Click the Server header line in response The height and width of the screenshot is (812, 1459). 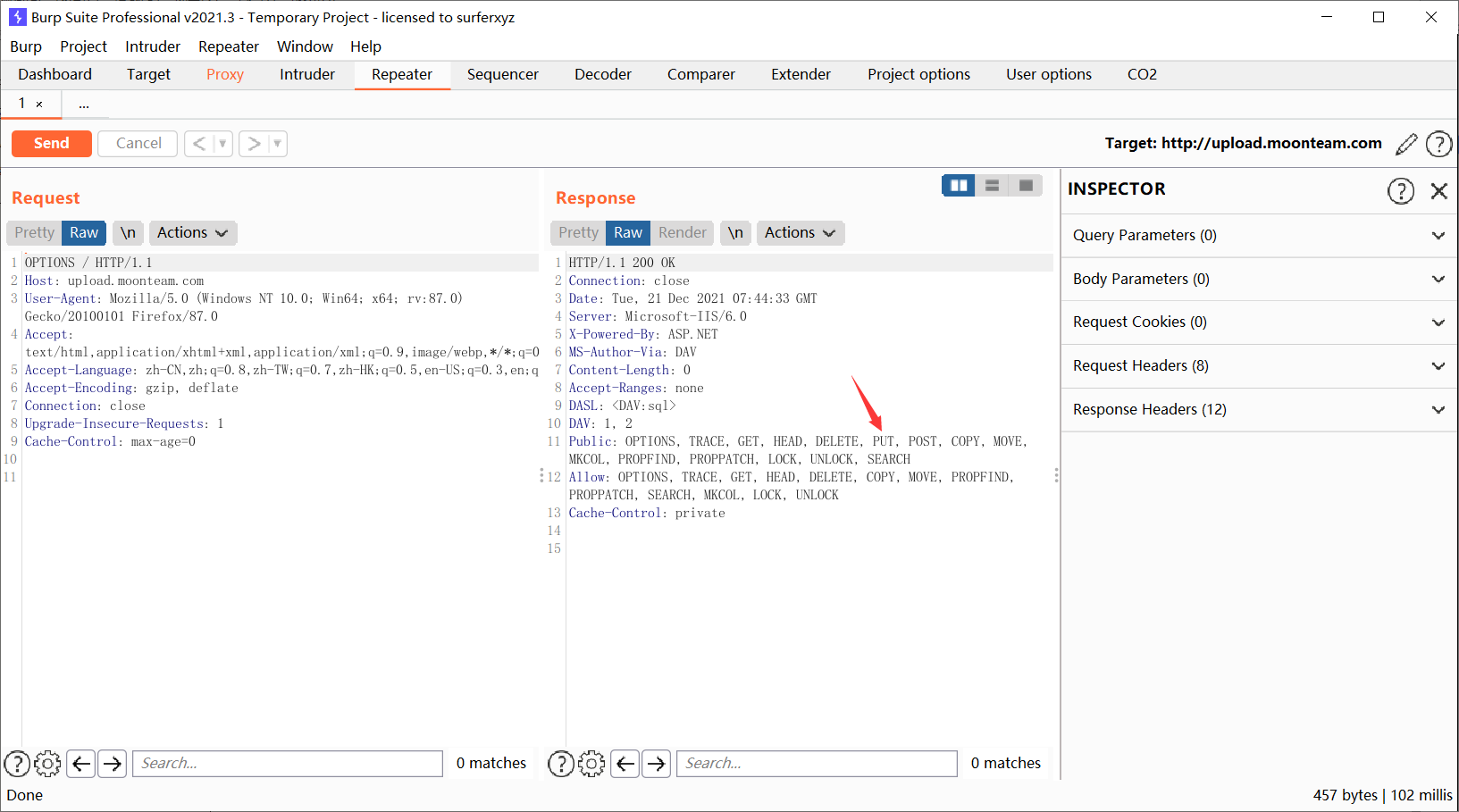click(658, 316)
